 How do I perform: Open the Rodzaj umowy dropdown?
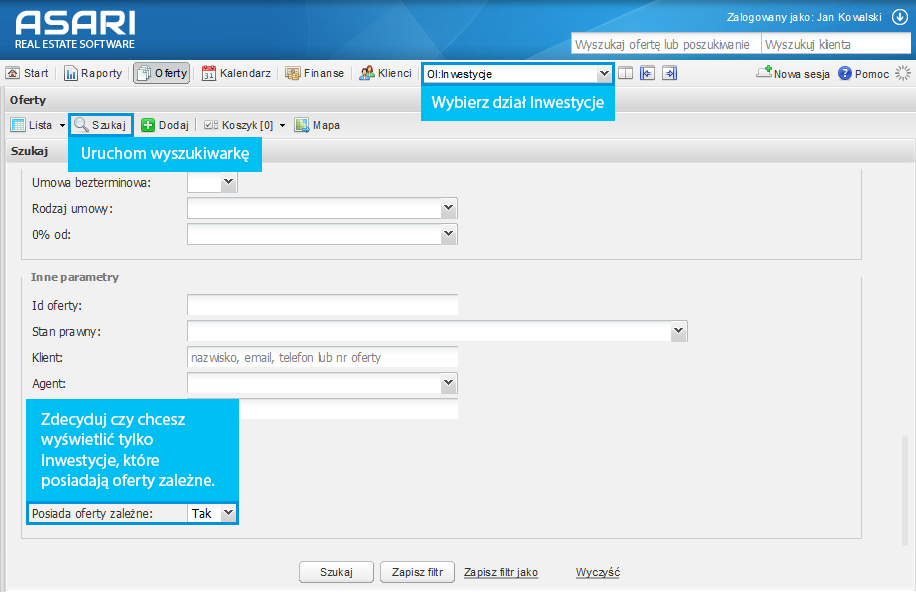tap(448, 208)
